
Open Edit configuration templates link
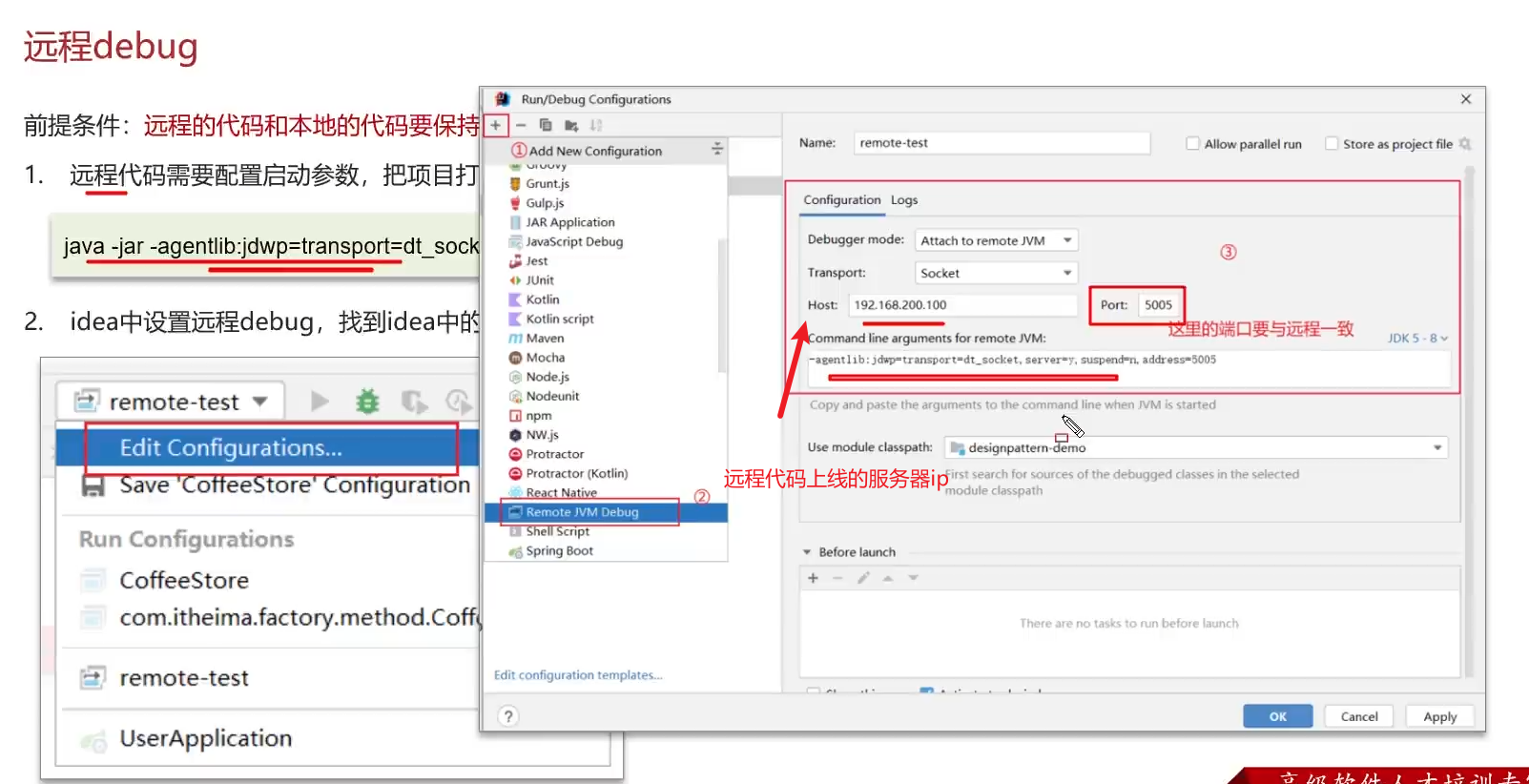[577, 675]
